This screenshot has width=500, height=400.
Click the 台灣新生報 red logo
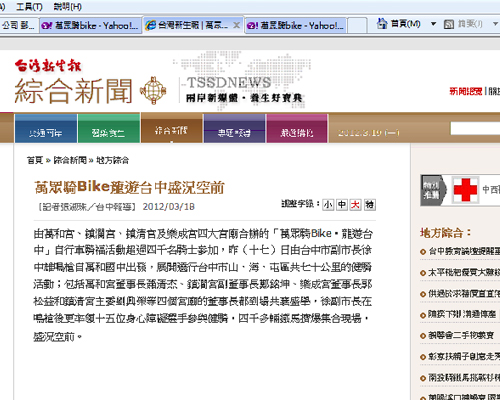click(x=48, y=66)
